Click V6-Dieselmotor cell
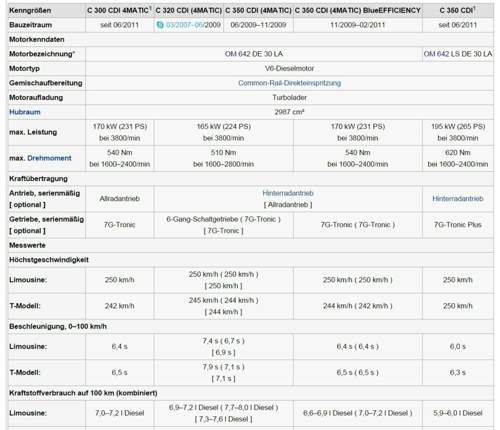 tap(289, 68)
